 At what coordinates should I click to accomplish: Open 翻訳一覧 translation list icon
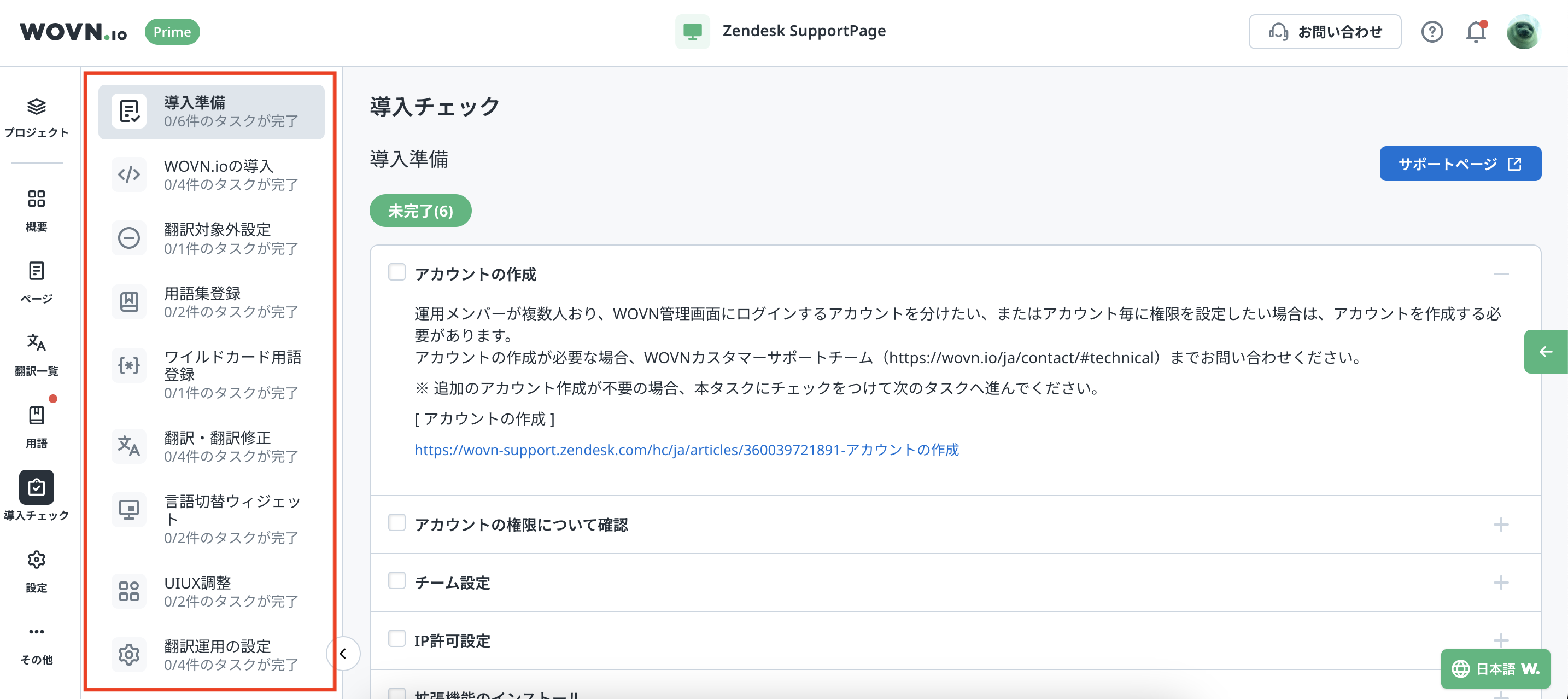pyautogui.click(x=37, y=343)
